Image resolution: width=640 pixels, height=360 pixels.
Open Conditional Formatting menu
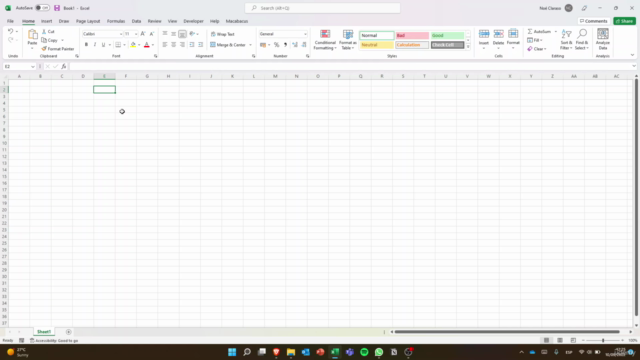pos(325,40)
